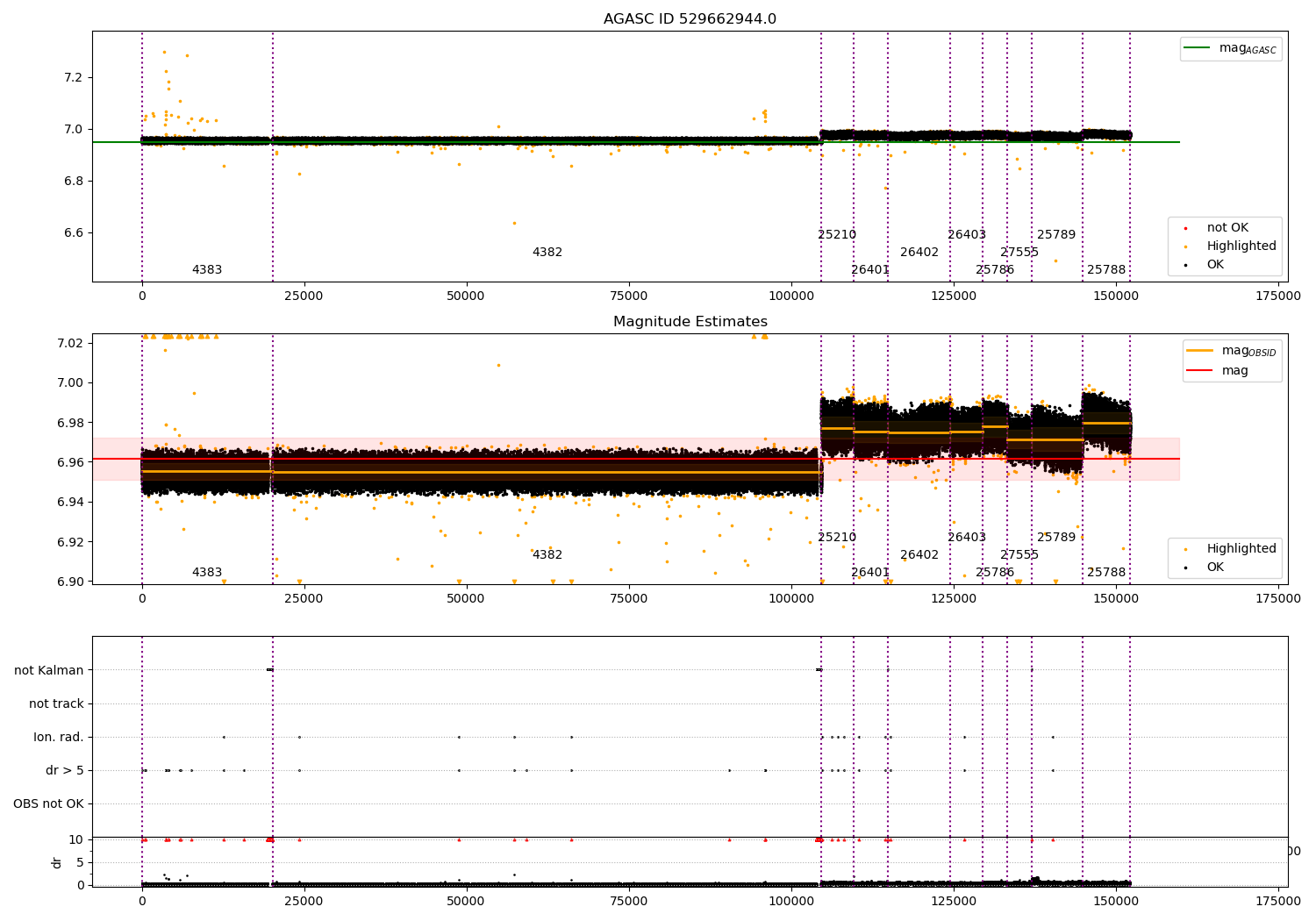1316x921 pixels.
Task: Click the 6.8 y-axis tick label
Action: click(x=74, y=182)
